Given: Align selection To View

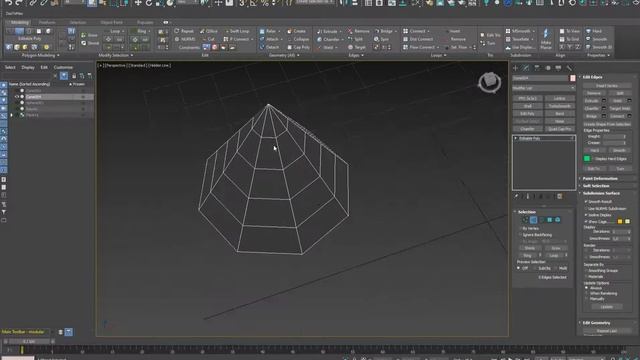Looking at the screenshot, I should click(570, 31).
